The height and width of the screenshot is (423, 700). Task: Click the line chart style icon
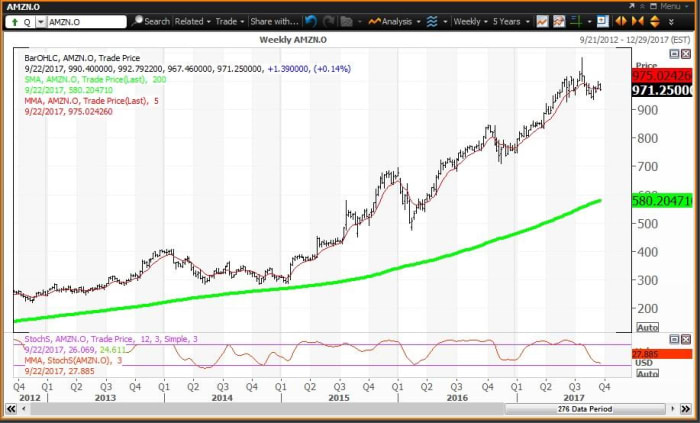click(x=541, y=20)
